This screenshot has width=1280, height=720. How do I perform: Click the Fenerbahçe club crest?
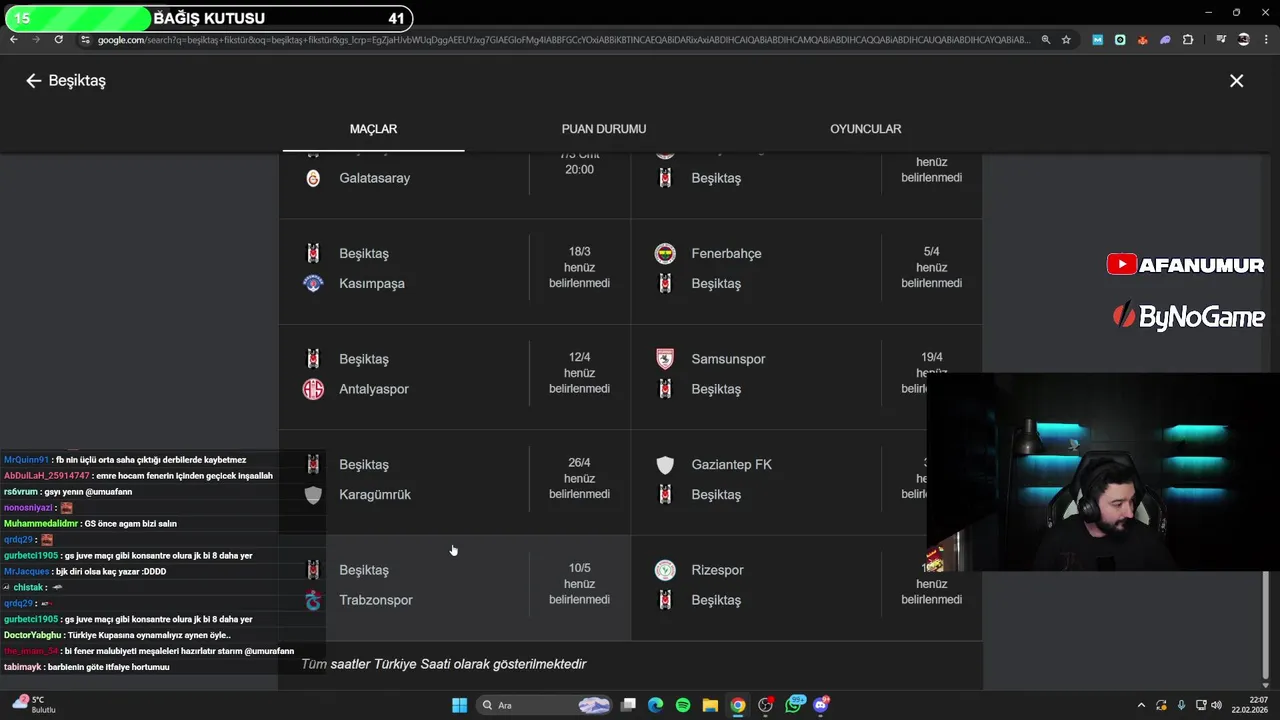click(665, 254)
